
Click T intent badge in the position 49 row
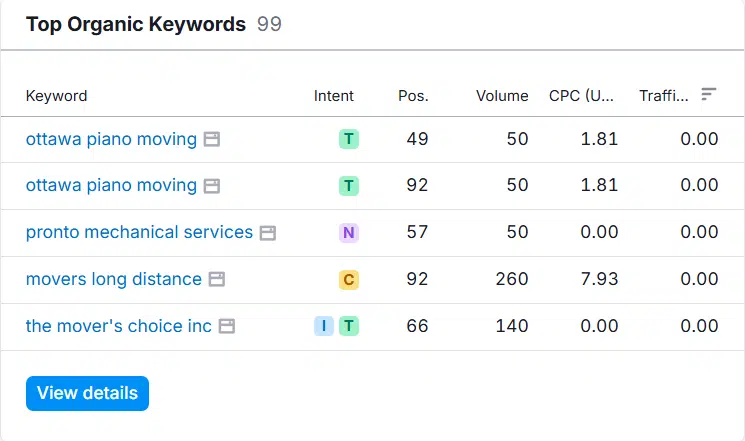pos(348,140)
